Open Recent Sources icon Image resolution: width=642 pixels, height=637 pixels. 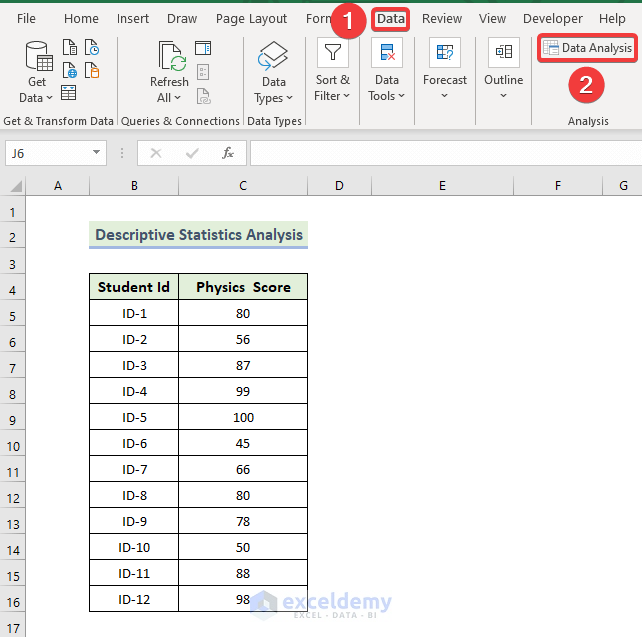click(x=92, y=47)
